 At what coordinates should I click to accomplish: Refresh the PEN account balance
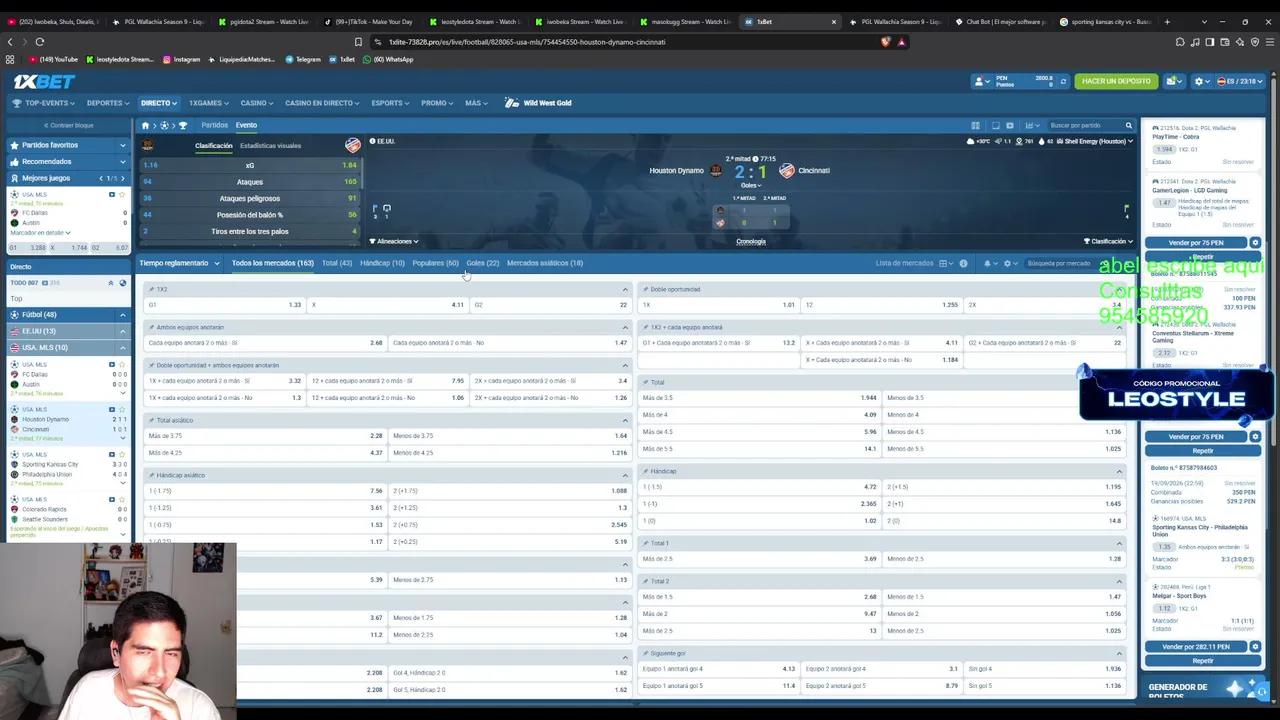pos(1064,81)
